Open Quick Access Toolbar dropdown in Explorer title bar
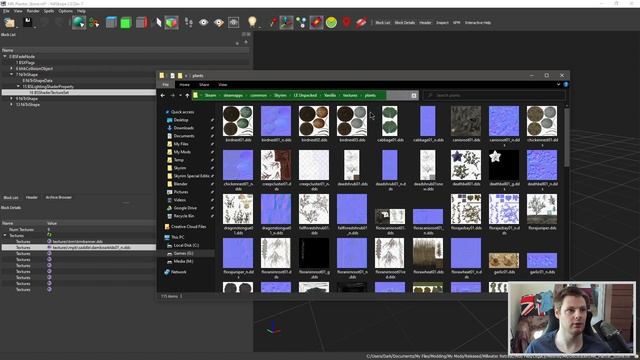 [x=186, y=76]
